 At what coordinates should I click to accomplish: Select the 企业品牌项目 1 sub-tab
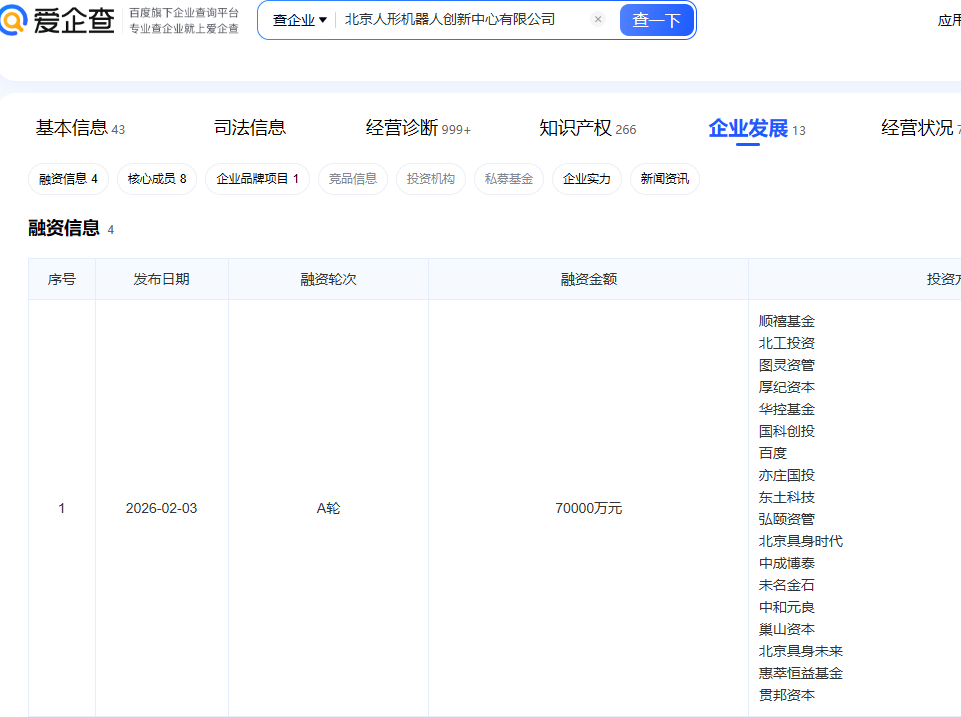pos(257,179)
